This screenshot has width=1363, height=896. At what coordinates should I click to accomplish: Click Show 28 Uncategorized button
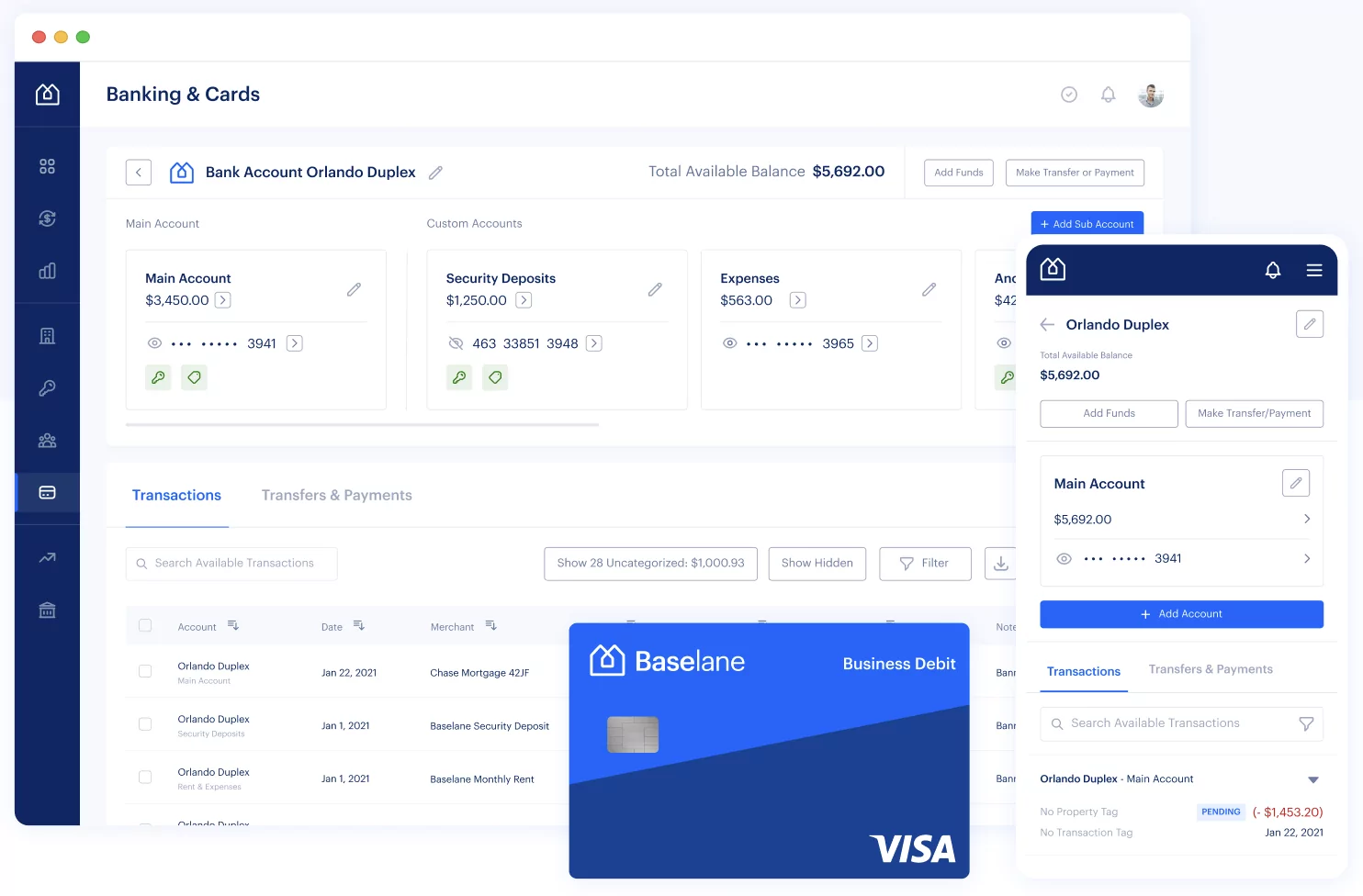tap(650, 564)
